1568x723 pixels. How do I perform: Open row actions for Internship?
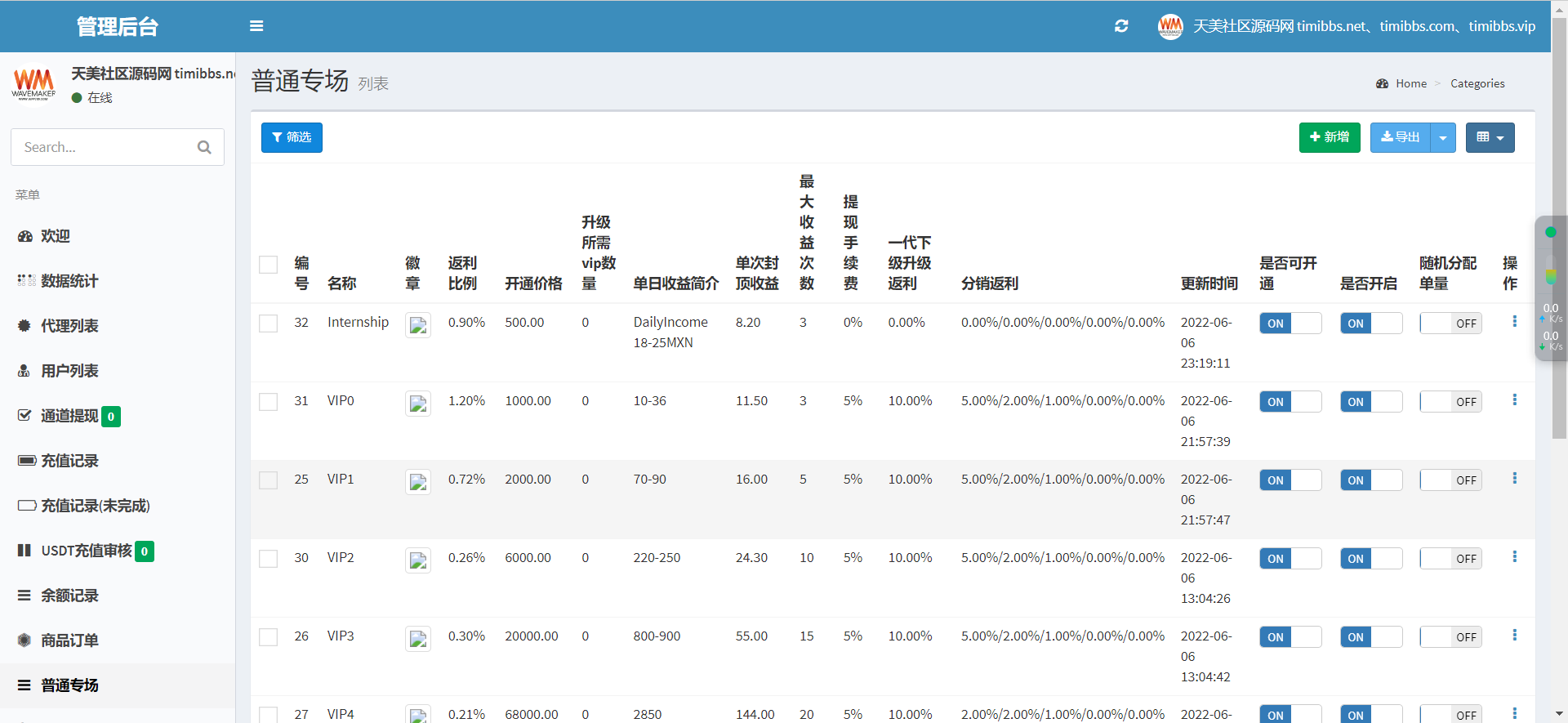coord(1514,321)
